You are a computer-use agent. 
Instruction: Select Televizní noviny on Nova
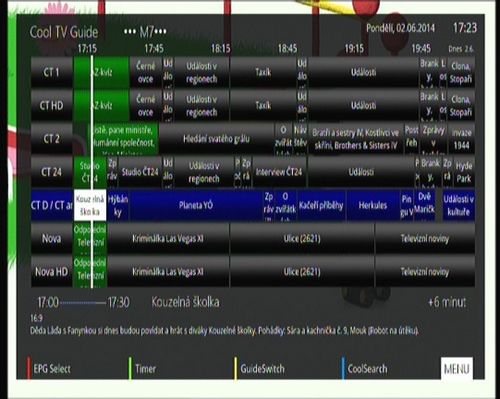tap(425, 239)
